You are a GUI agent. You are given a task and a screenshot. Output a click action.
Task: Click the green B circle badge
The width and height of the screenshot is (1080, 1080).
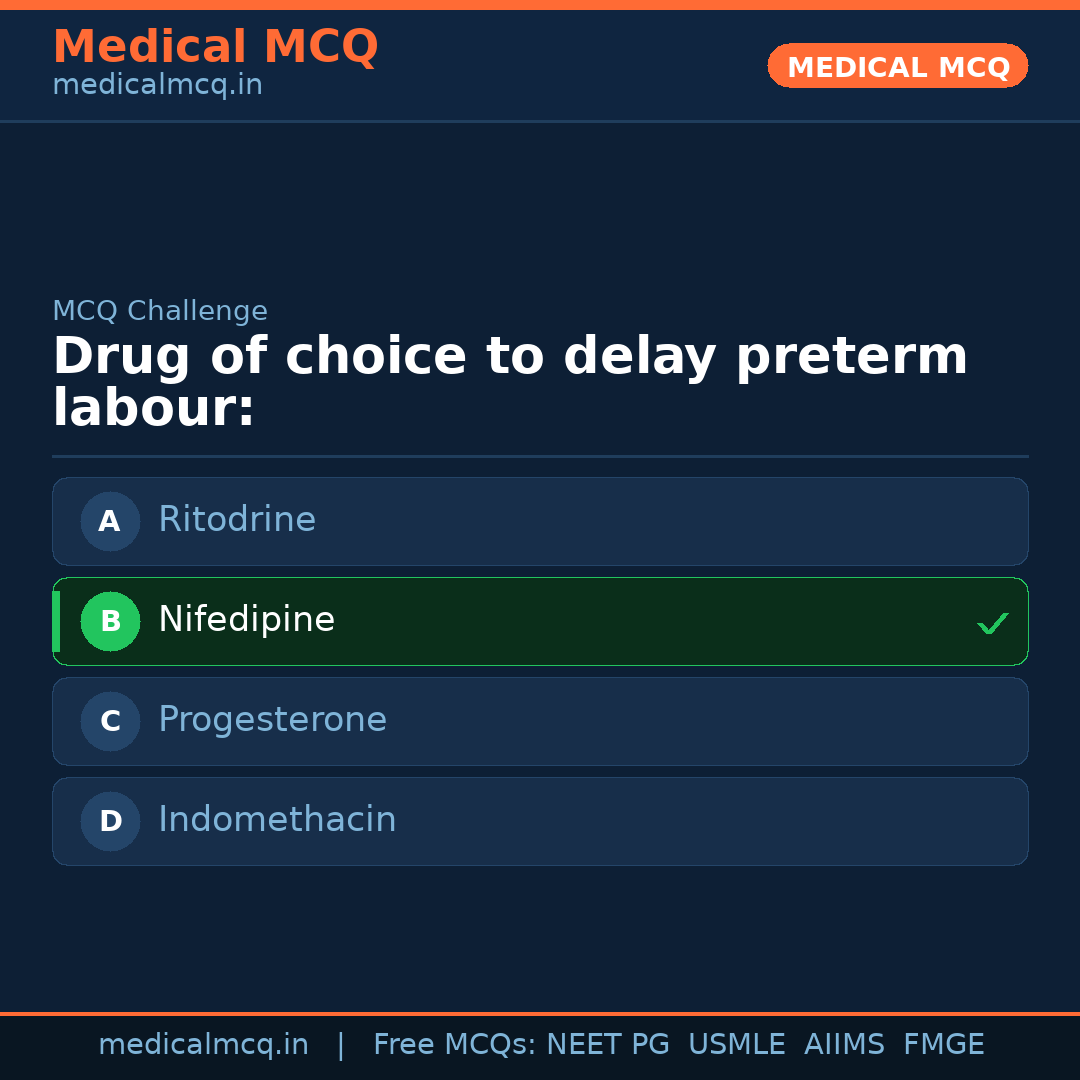click(110, 621)
